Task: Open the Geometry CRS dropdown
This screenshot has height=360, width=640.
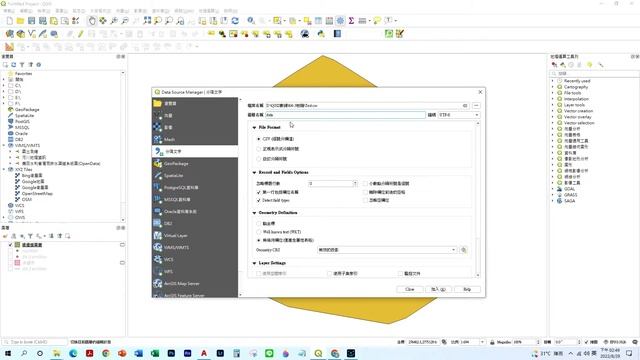Action: (387, 250)
